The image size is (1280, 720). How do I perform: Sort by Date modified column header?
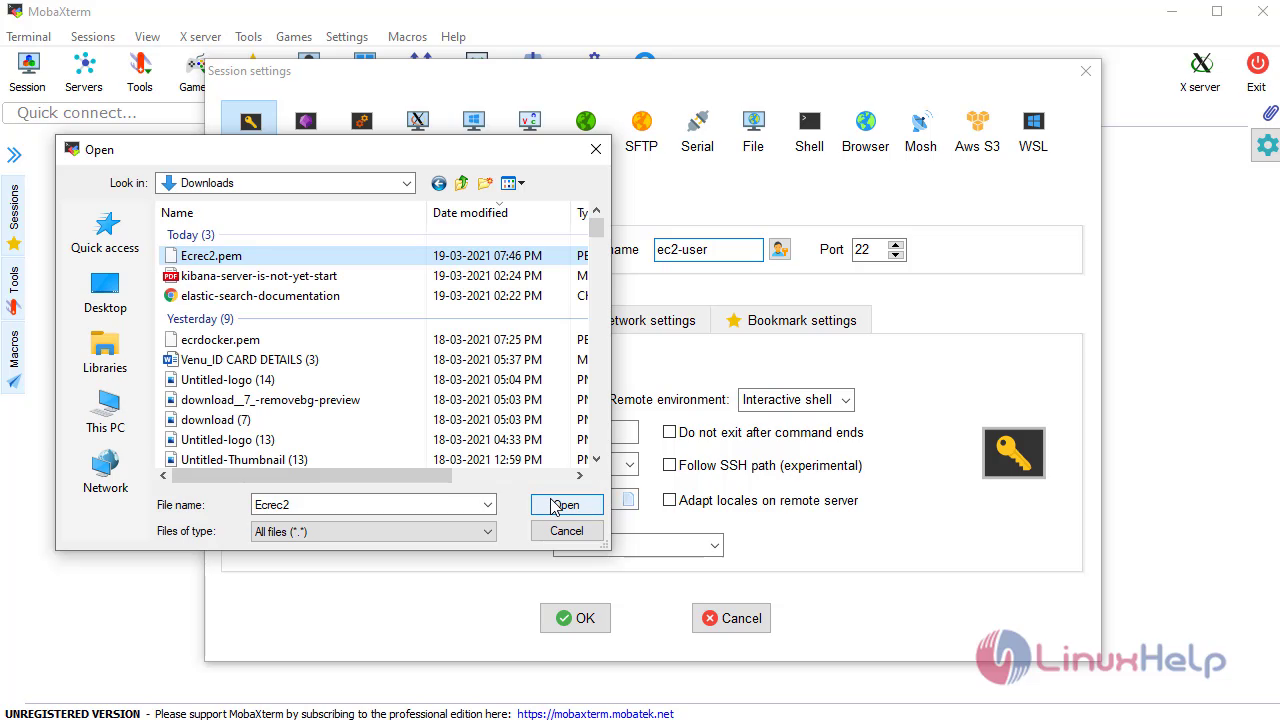click(498, 212)
